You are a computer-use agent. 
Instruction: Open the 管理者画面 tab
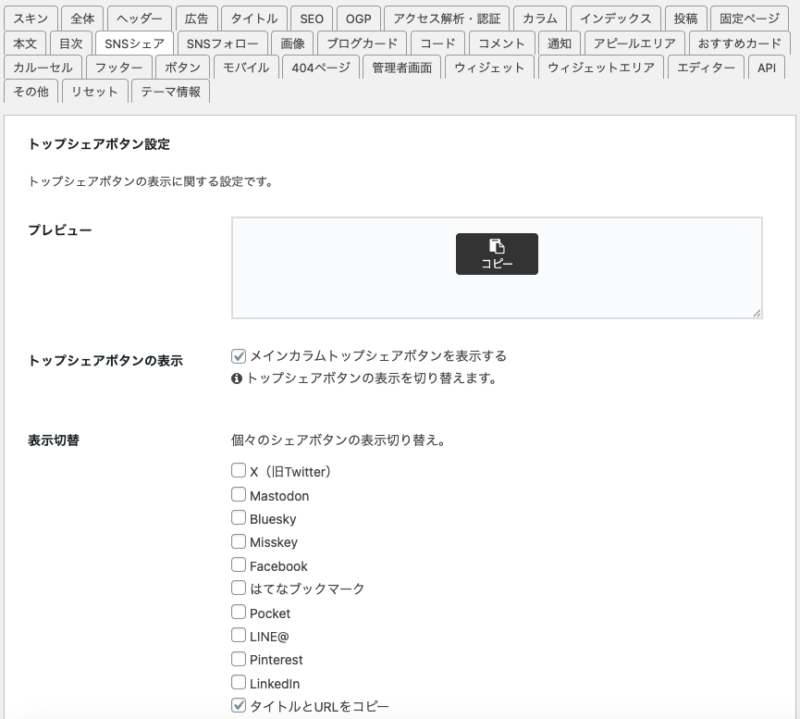[x=402, y=67]
